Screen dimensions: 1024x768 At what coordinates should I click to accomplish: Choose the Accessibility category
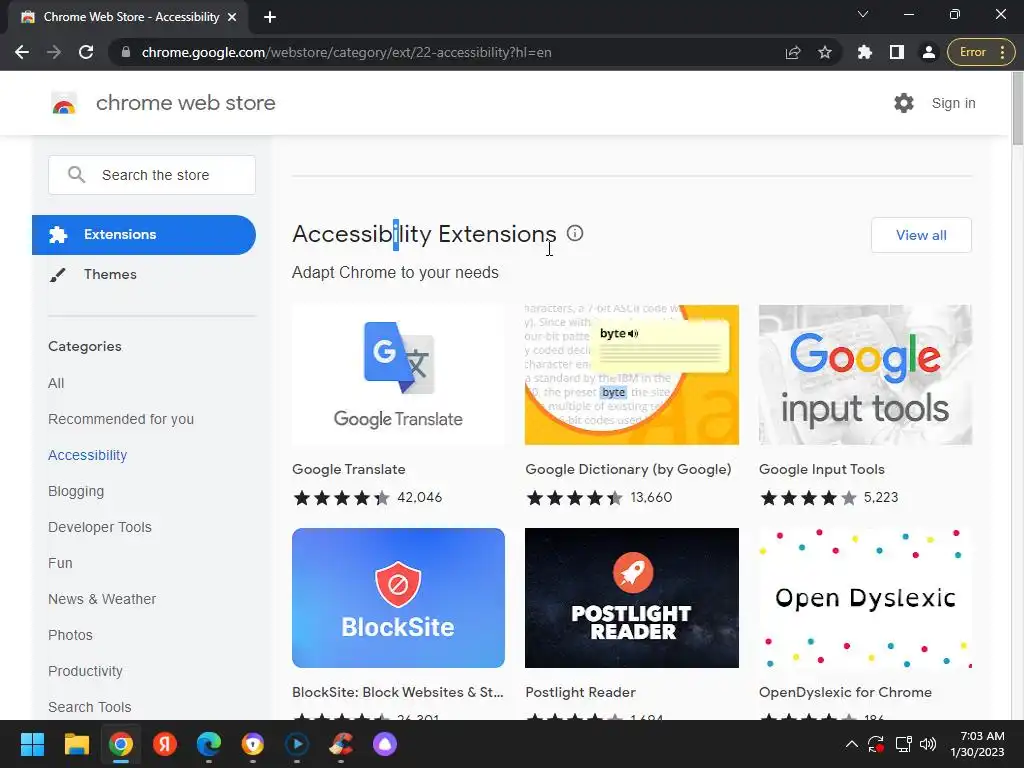point(88,455)
